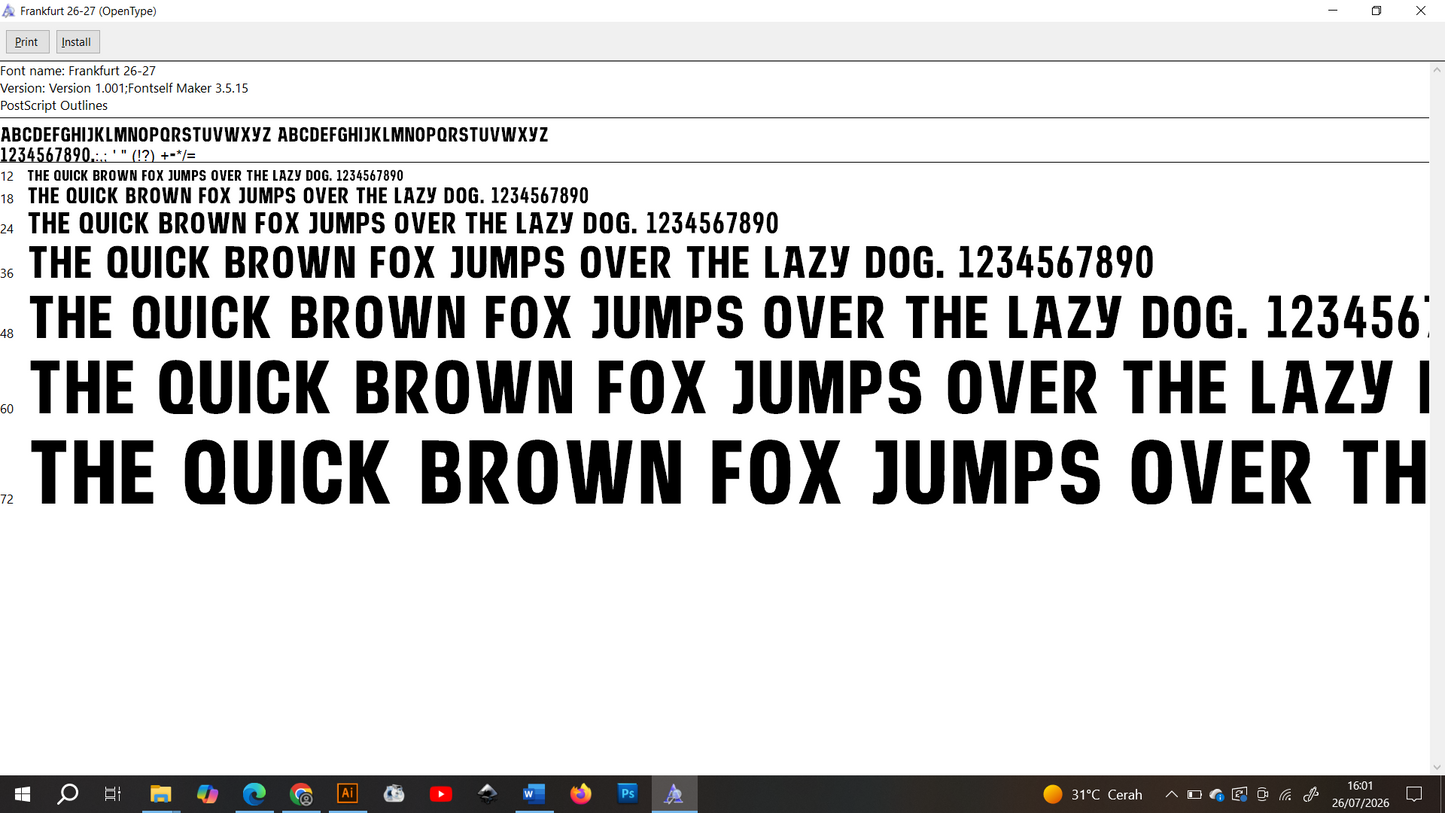Viewport: 1445px width, 813px height.
Task: Open Firefox from taskbar
Action: tap(581, 794)
